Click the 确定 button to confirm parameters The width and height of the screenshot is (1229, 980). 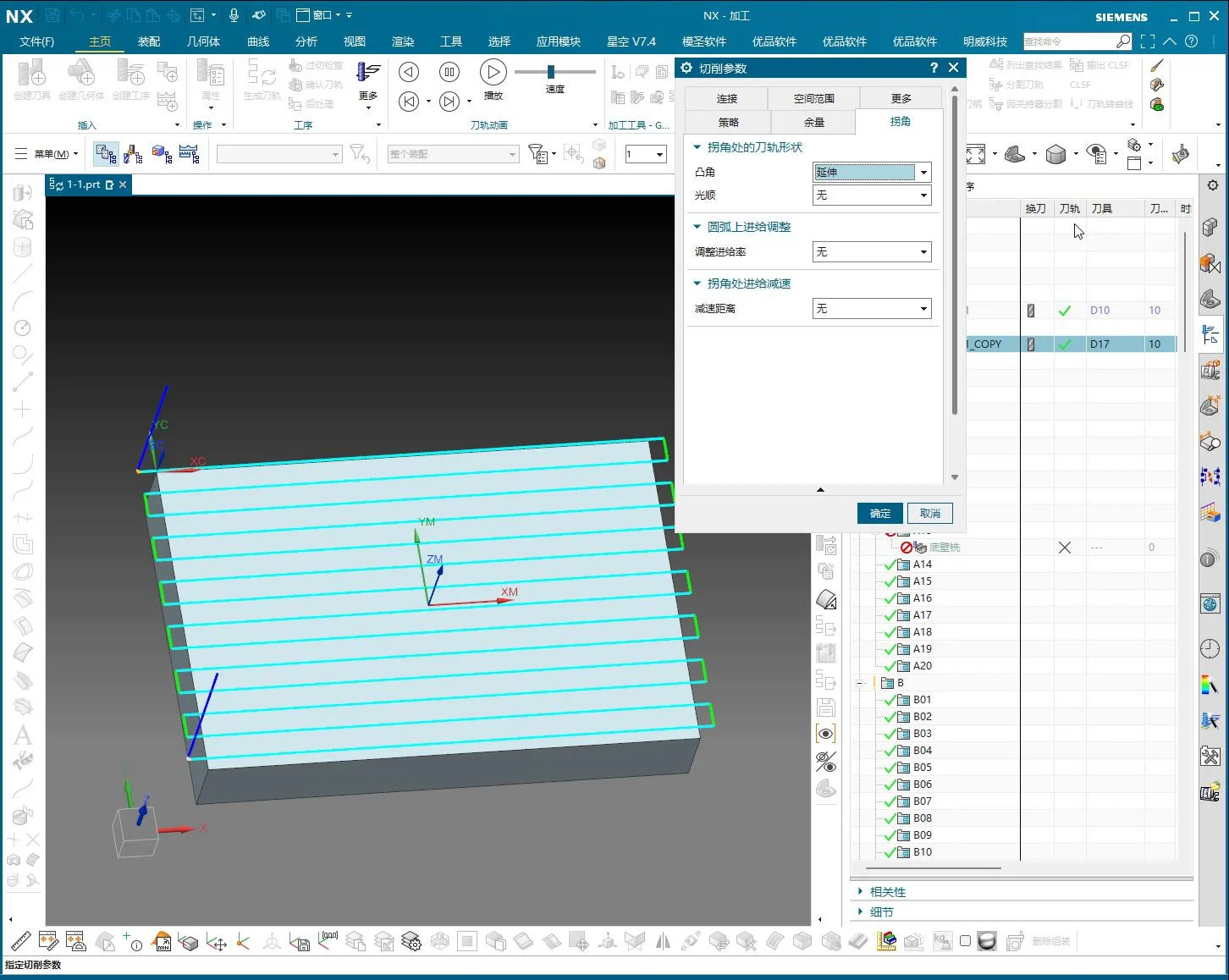879,513
